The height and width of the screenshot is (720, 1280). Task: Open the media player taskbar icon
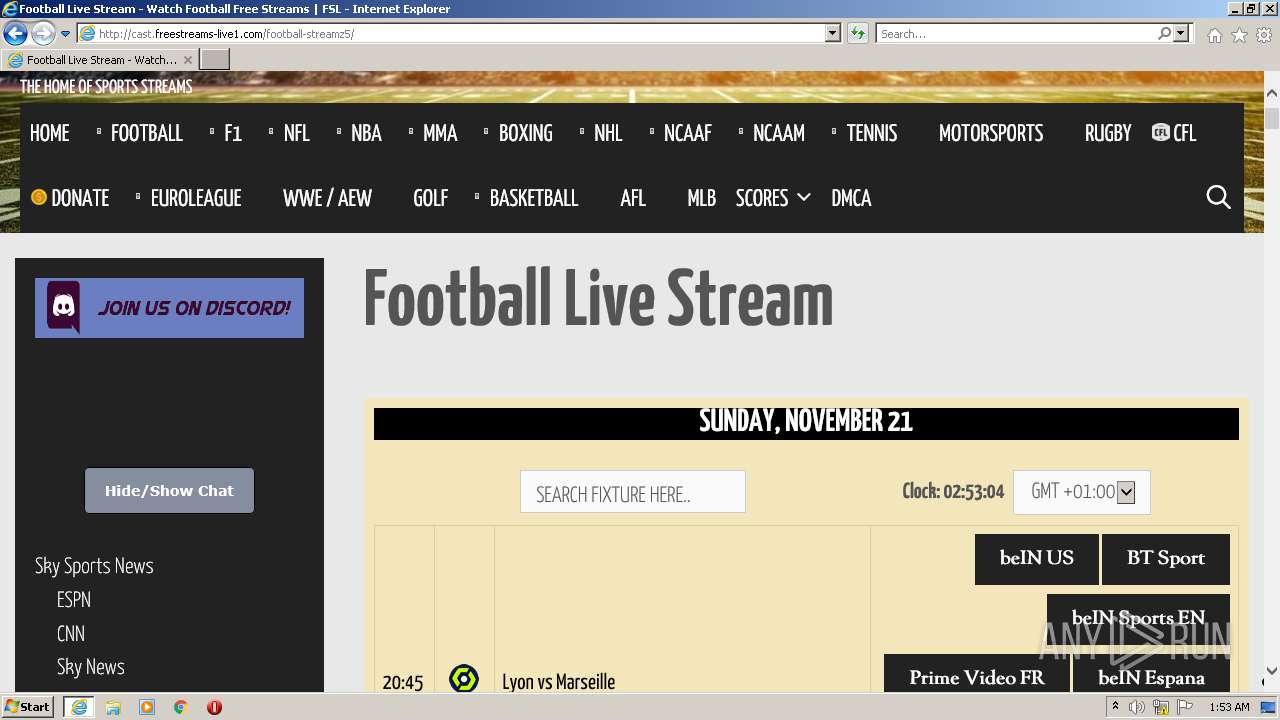pos(147,707)
